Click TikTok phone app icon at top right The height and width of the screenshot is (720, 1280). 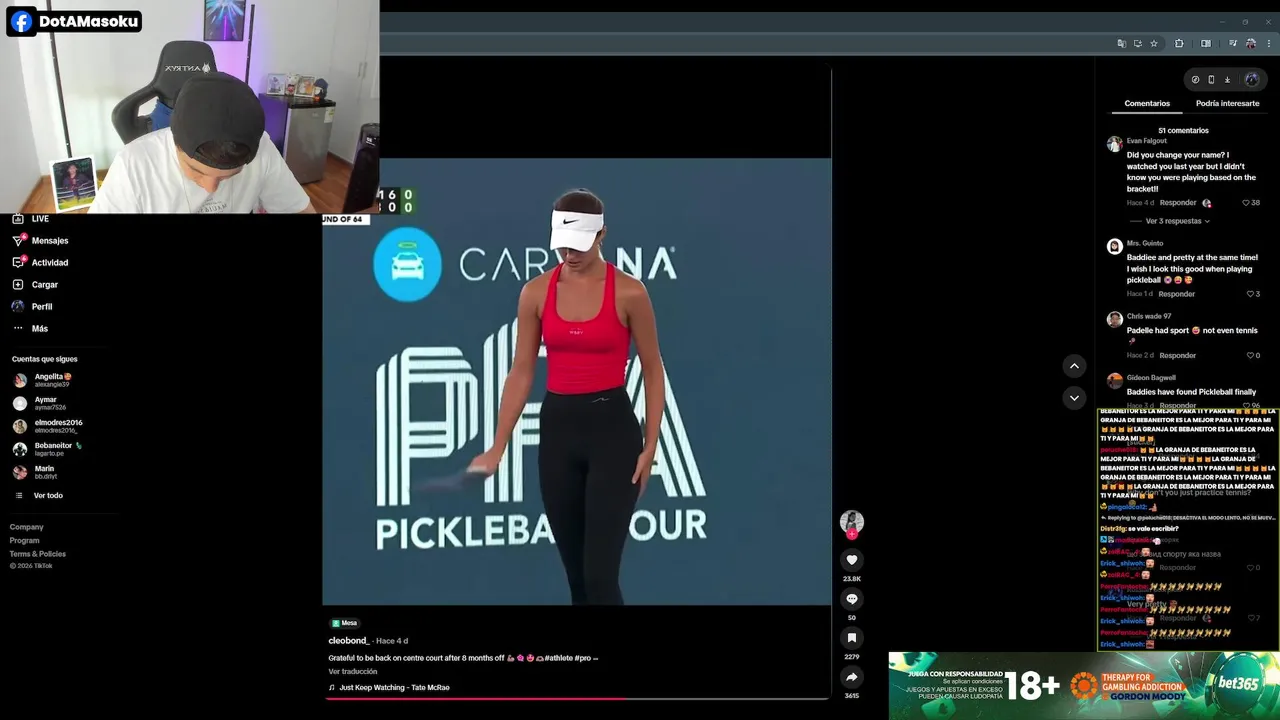pos(1211,80)
